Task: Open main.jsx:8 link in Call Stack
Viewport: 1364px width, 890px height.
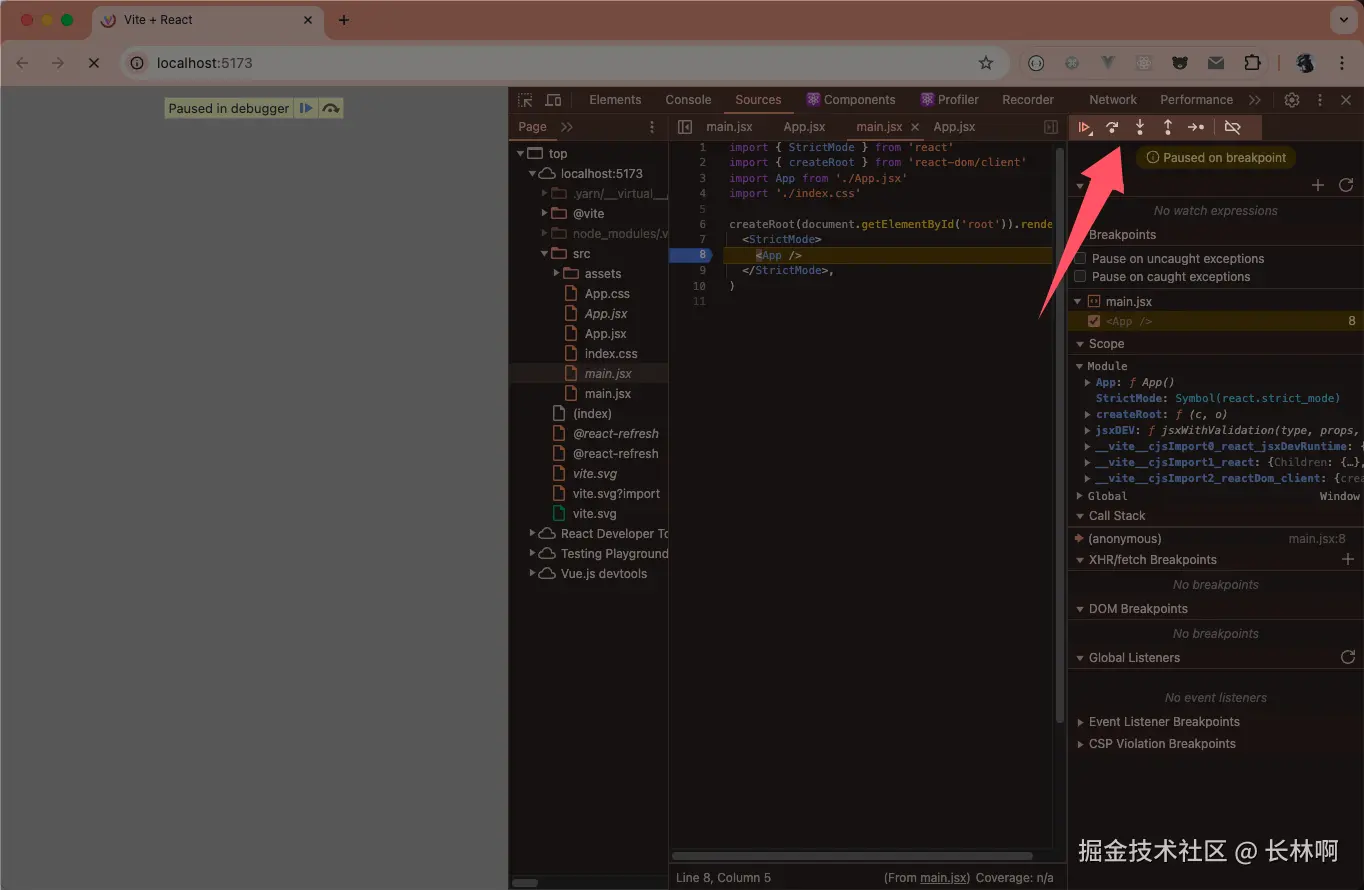Action: [1317, 539]
